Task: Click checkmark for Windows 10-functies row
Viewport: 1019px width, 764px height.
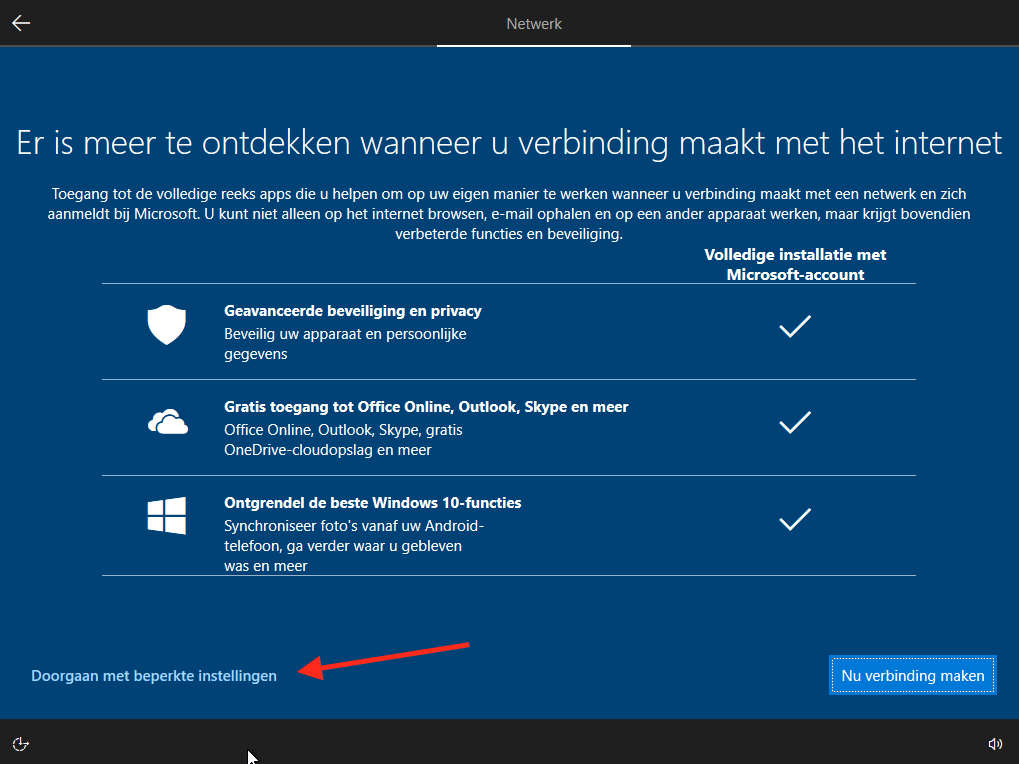Action: pos(794,520)
